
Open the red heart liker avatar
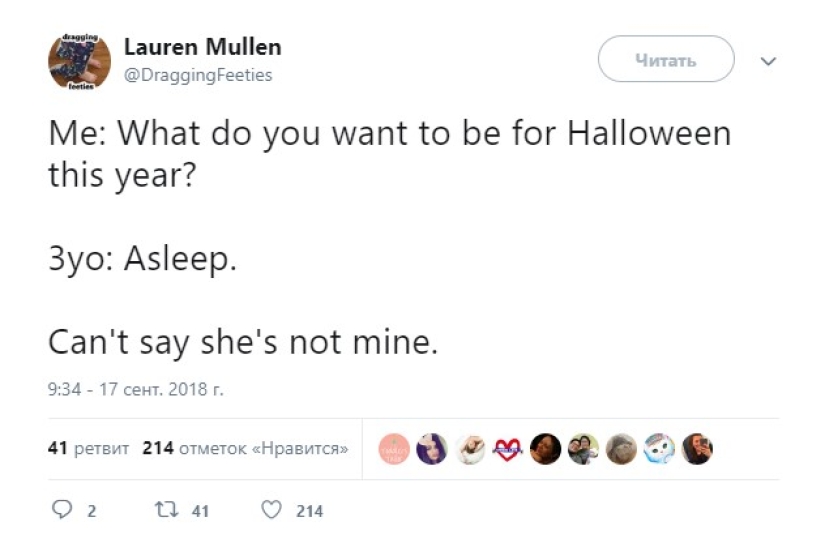click(x=508, y=449)
